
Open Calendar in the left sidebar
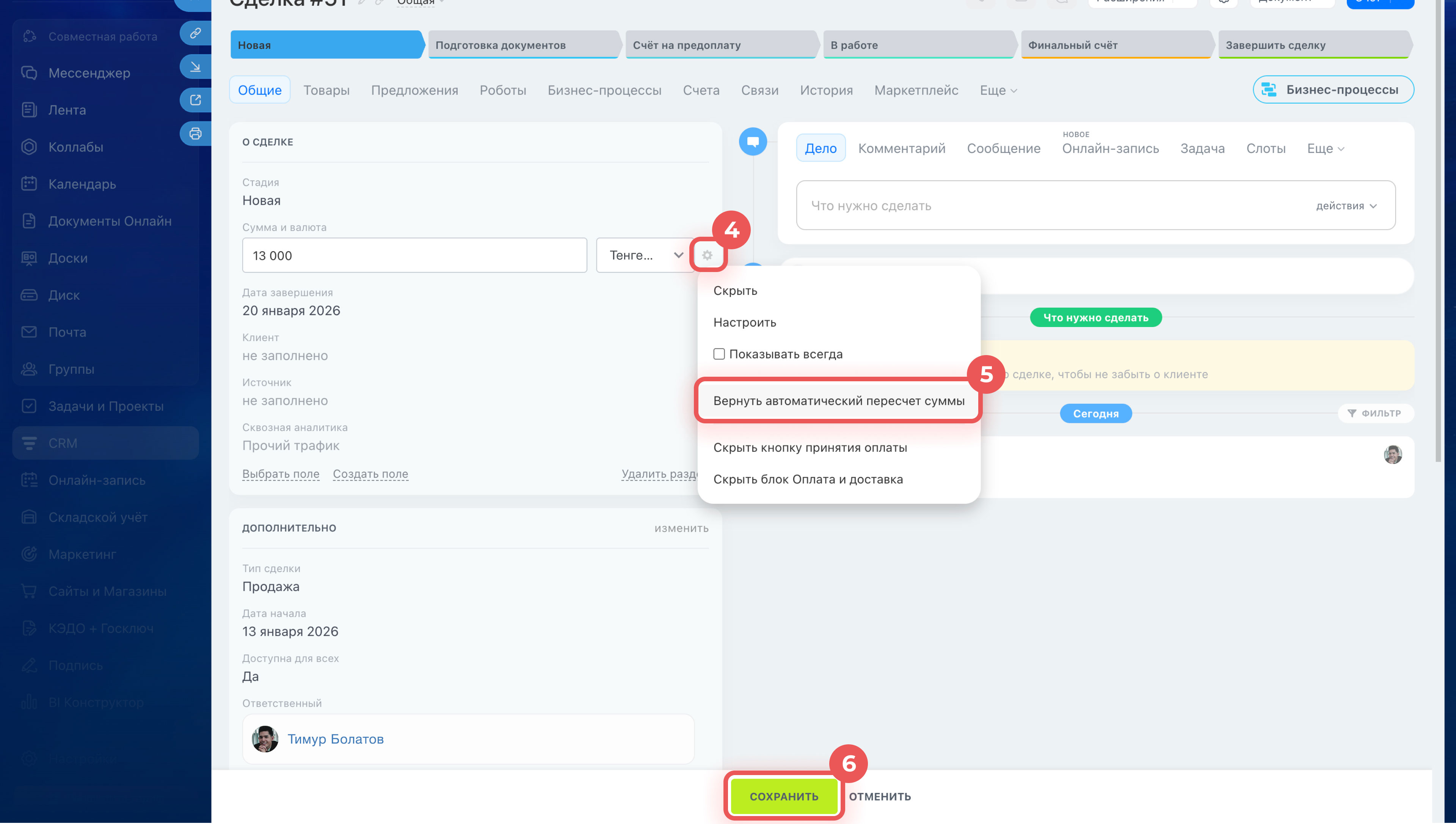coord(82,184)
